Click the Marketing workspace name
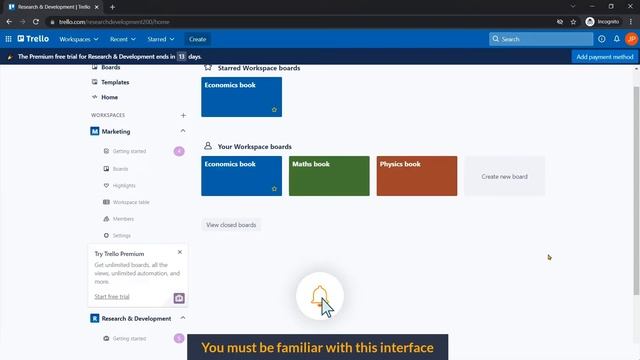 tap(116, 131)
